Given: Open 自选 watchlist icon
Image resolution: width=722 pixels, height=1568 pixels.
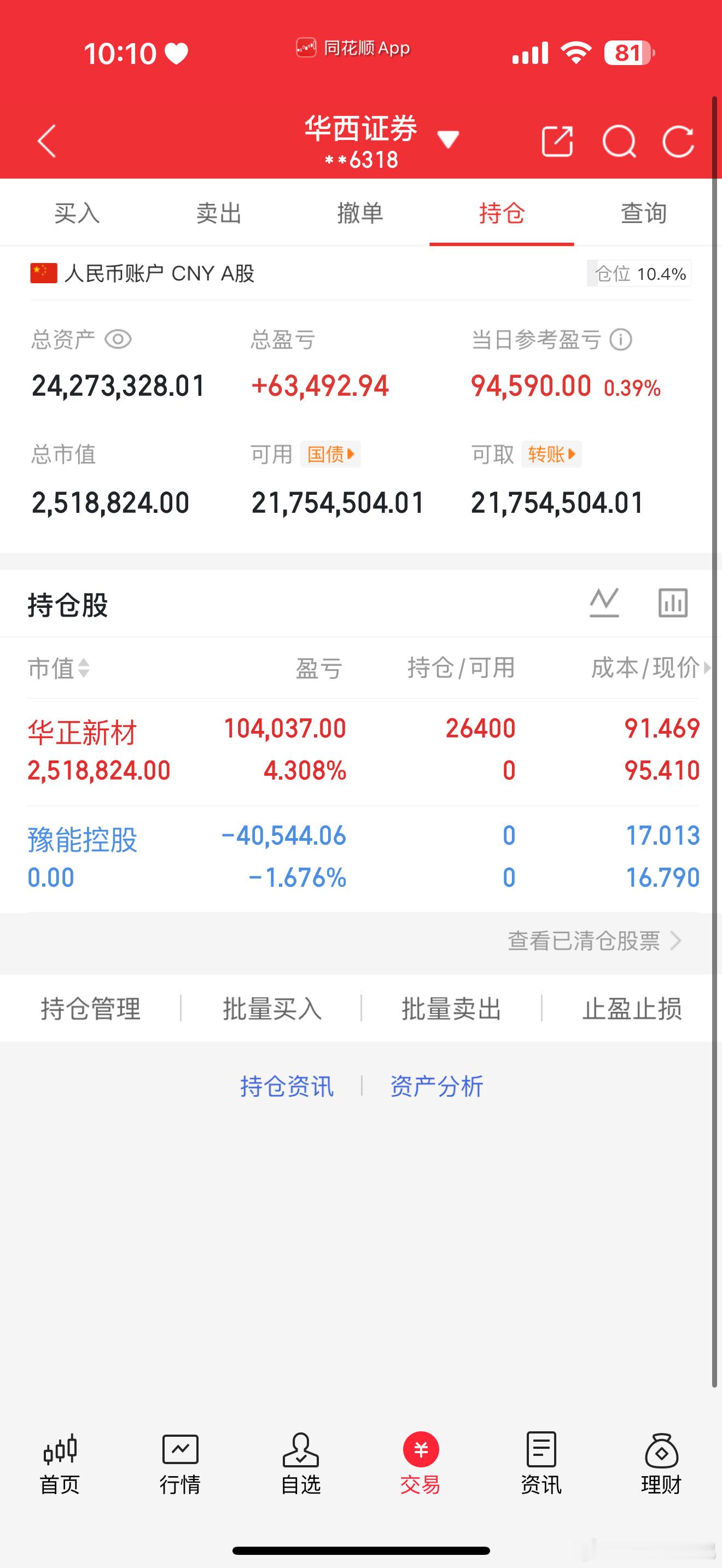Looking at the screenshot, I should (301, 1462).
